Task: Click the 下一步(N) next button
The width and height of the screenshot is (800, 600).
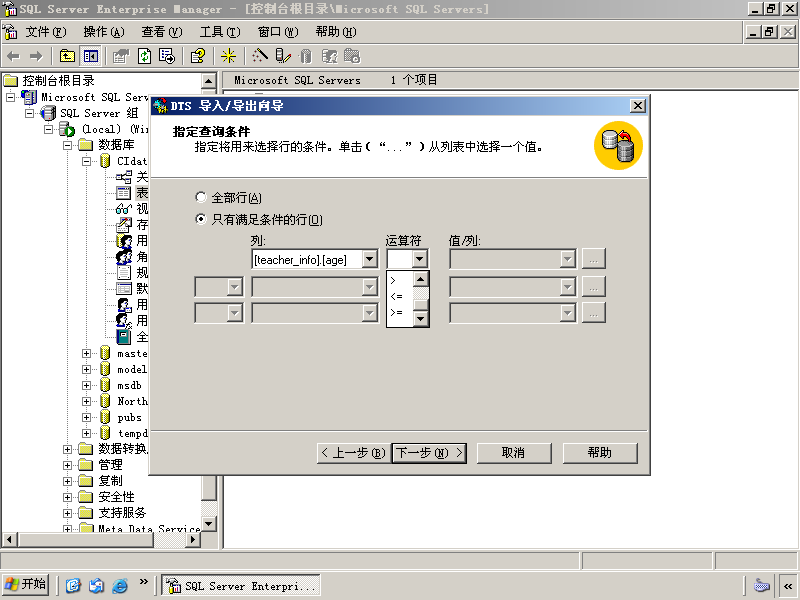Action: pos(429,453)
